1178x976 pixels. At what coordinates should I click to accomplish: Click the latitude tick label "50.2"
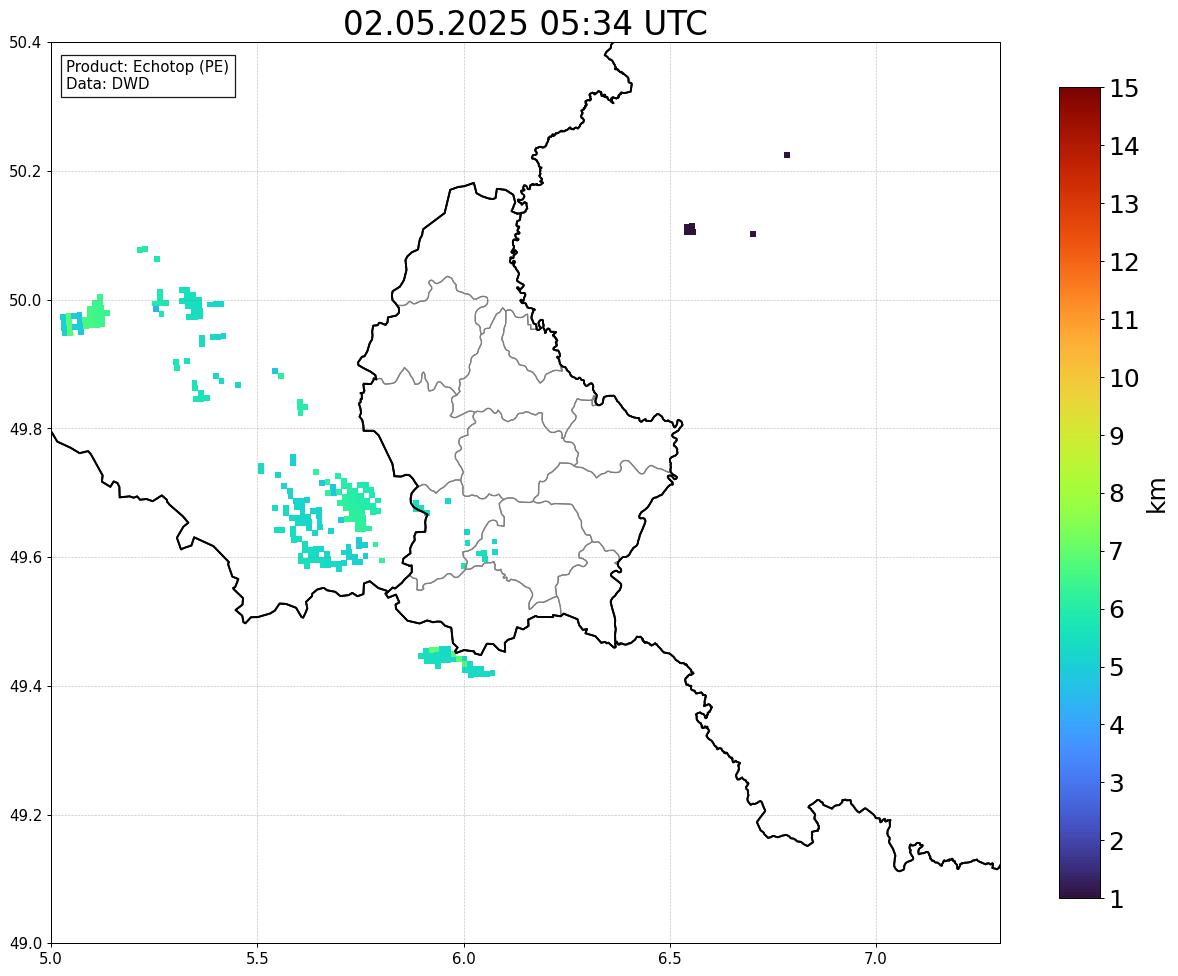[24, 171]
